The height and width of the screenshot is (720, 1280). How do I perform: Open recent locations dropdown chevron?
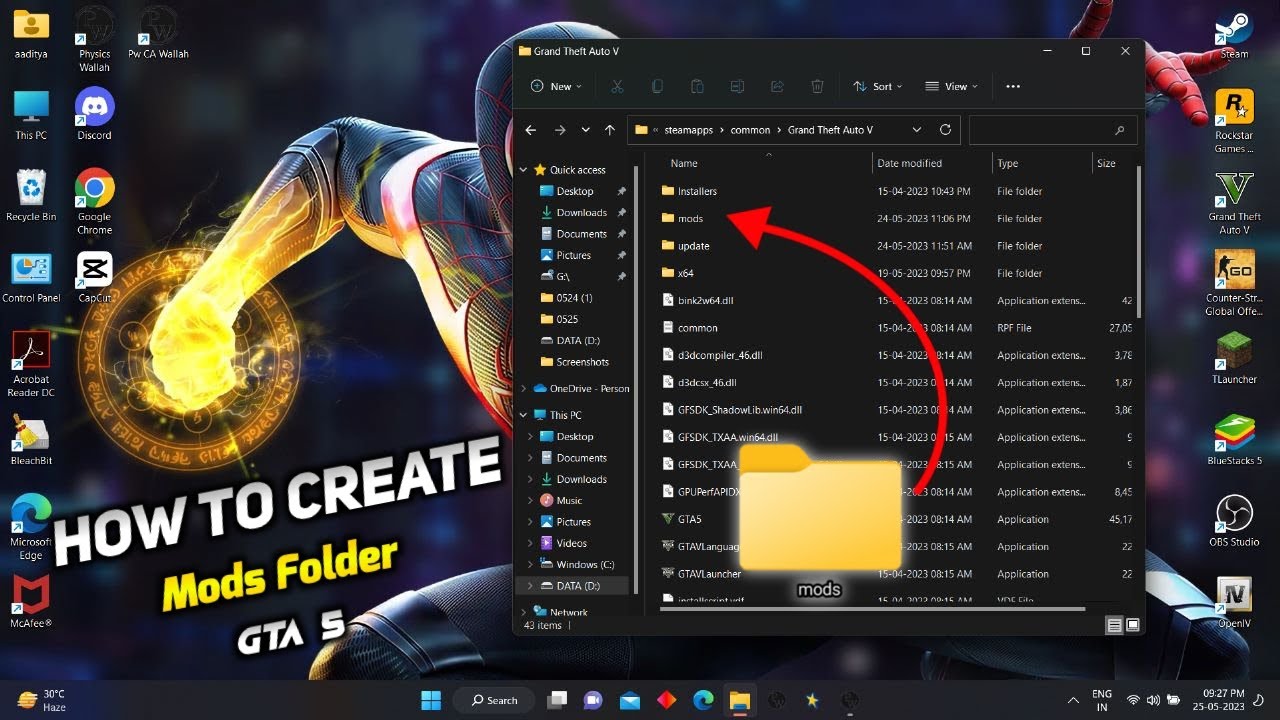point(585,130)
